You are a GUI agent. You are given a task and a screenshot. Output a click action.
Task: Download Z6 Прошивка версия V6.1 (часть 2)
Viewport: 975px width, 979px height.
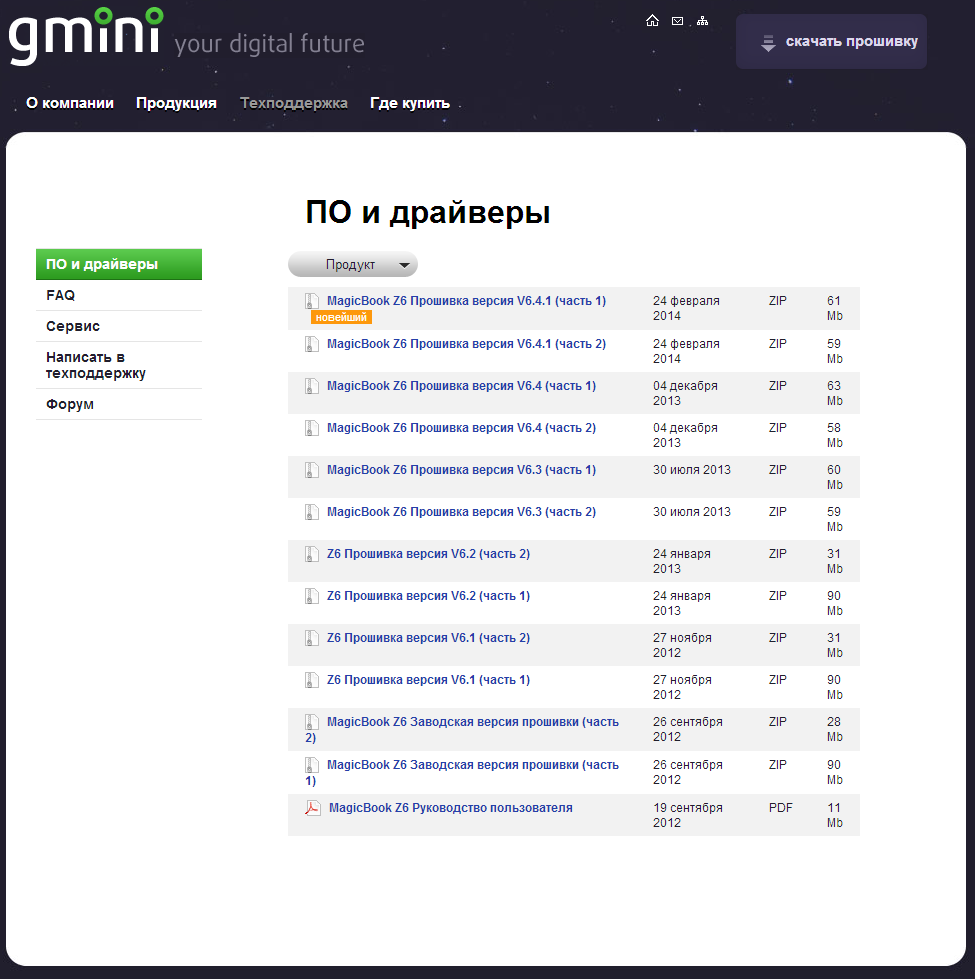pos(428,637)
